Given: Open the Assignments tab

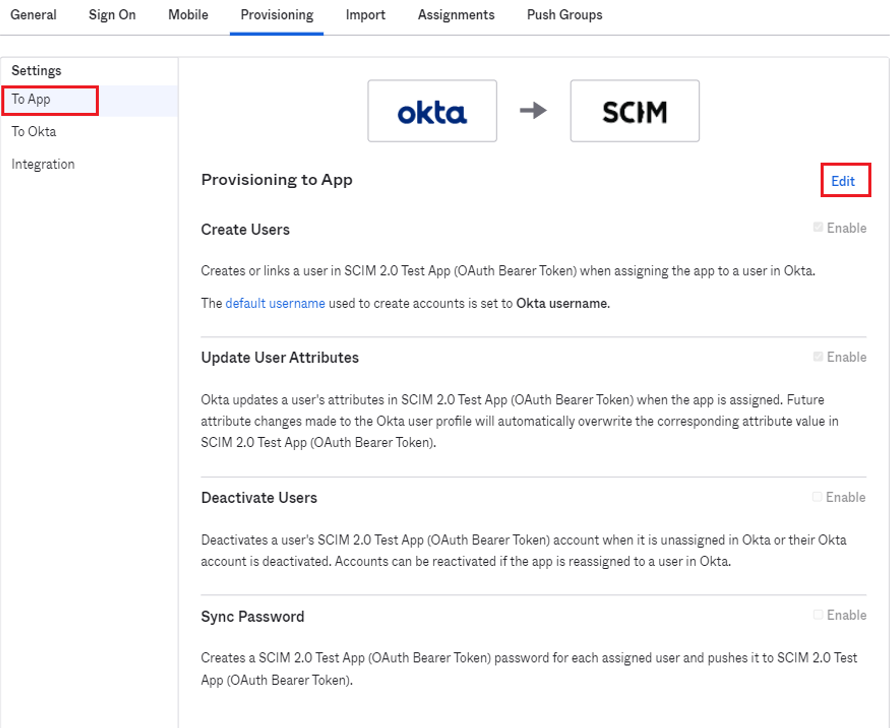Looking at the screenshot, I should click(x=456, y=15).
